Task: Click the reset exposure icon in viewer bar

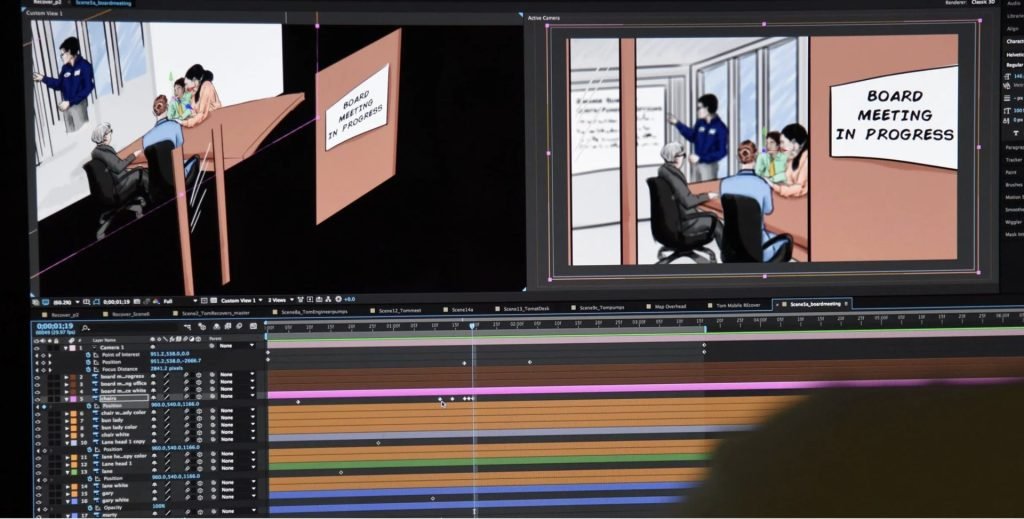Action: (338, 300)
